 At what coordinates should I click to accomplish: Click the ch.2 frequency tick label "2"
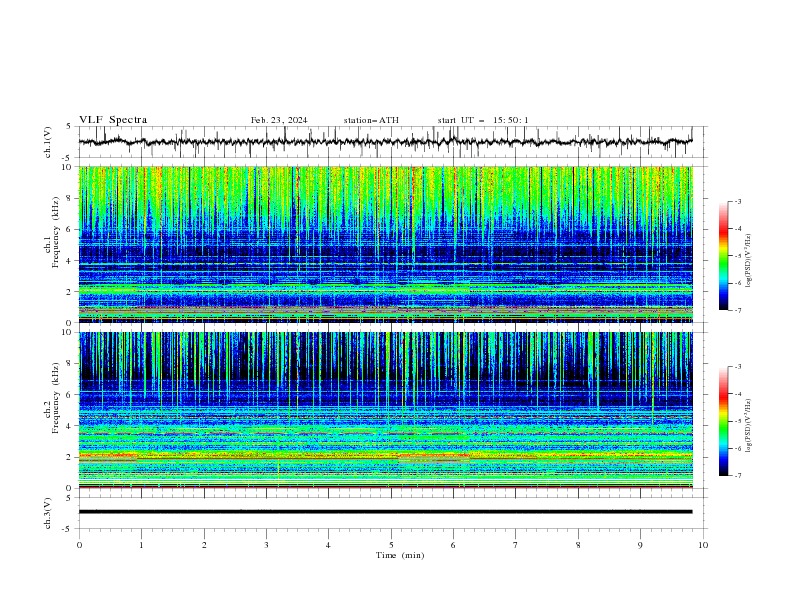click(x=69, y=457)
